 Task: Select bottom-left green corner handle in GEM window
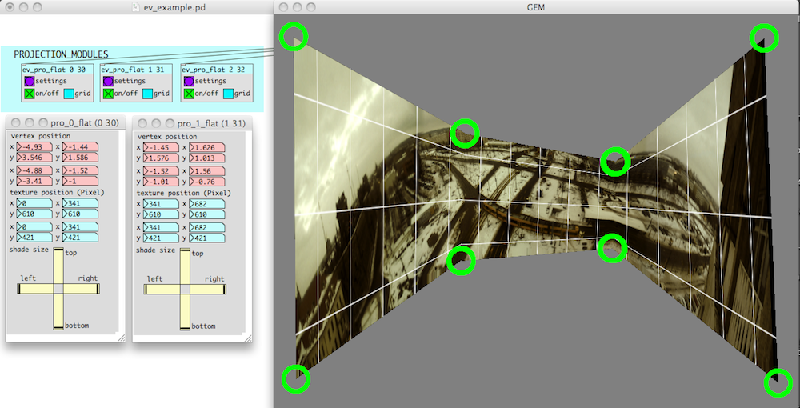tap(295, 378)
